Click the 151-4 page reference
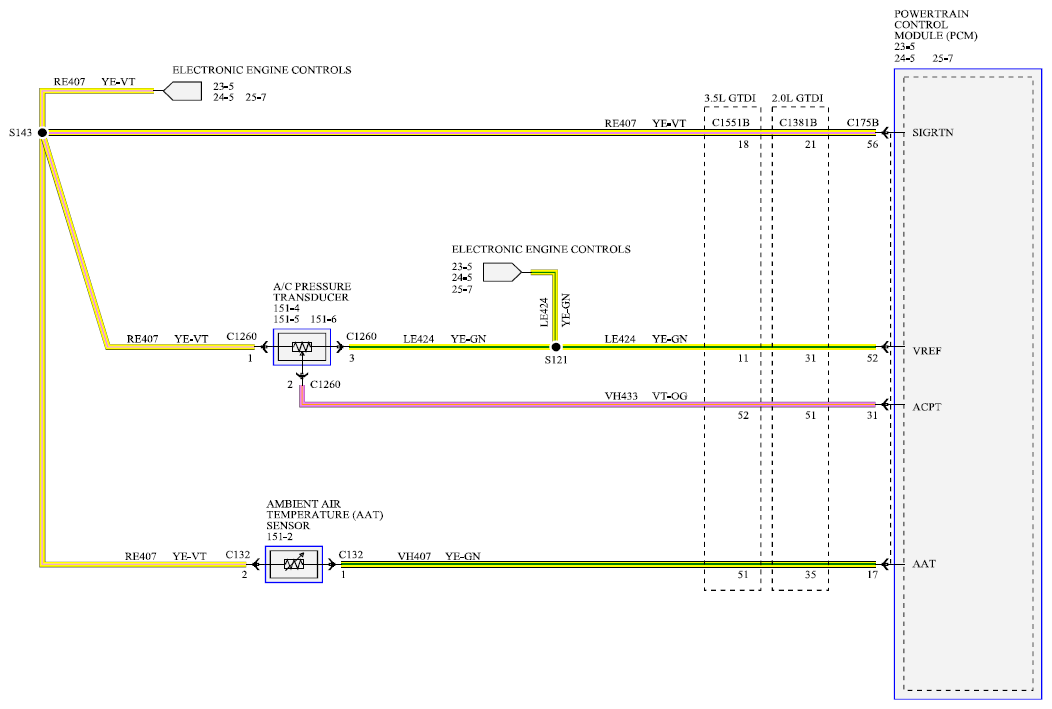This screenshot has height=709, width=1052. click(x=286, y=309)
